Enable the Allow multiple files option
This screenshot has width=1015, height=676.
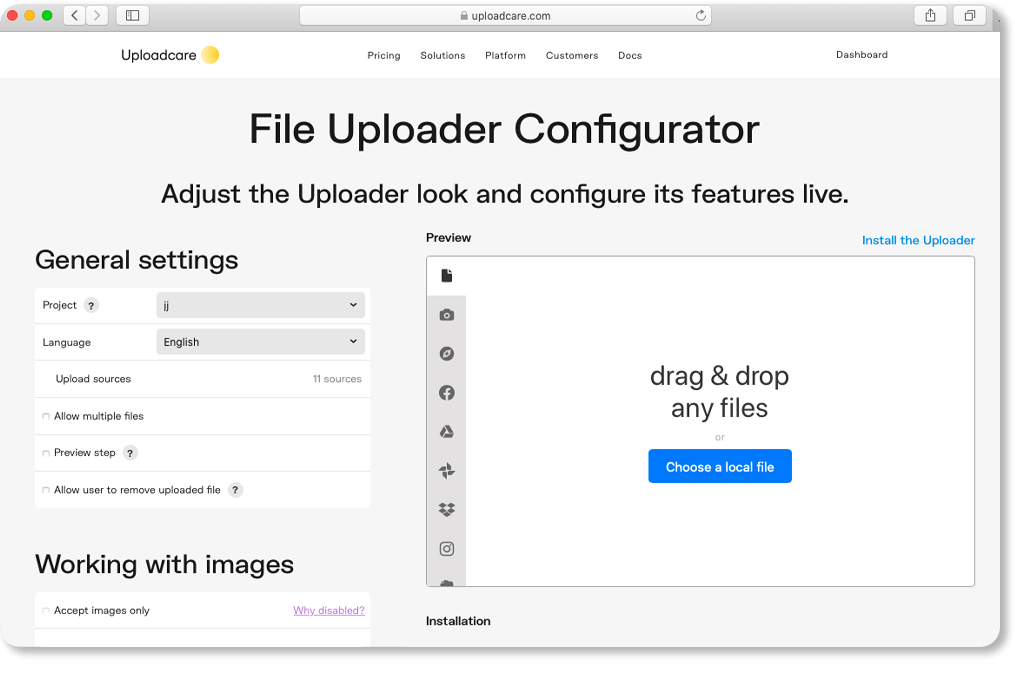pos(45,416)
